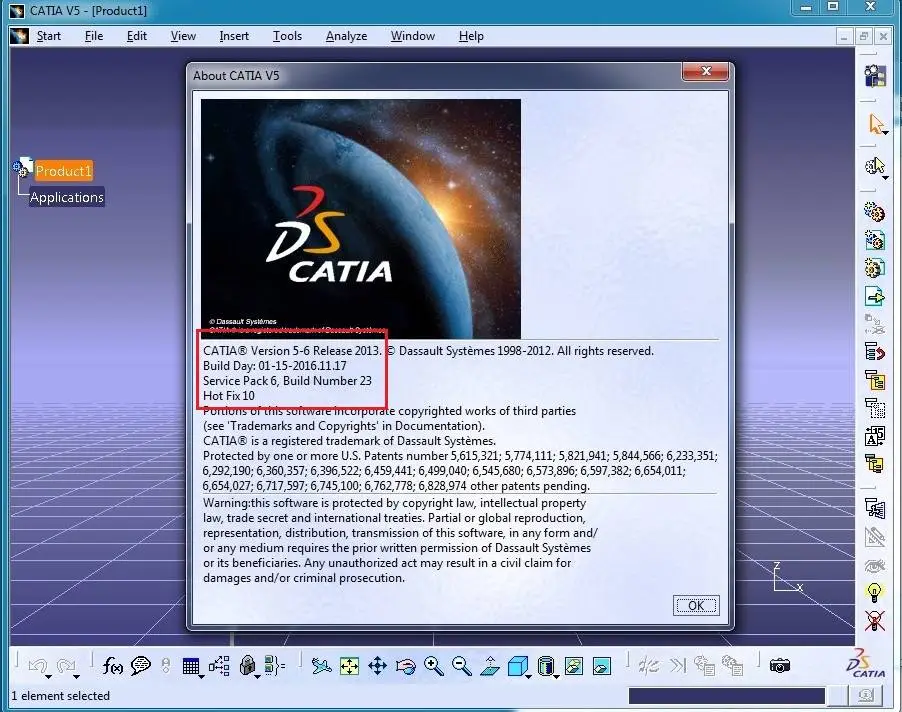
Task: Open the Edit menu
Action: click(x=136, y=36)
